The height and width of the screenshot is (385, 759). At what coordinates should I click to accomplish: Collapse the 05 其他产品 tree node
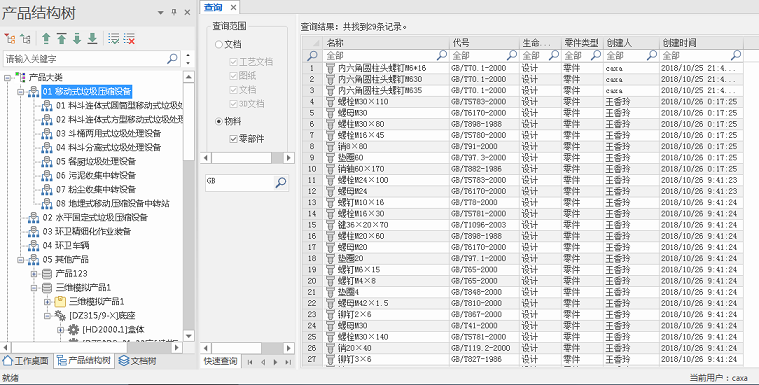point(20,260)
